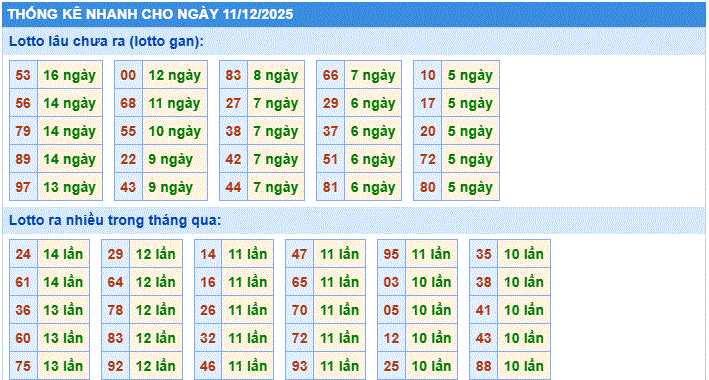The width and height of the screenshot is (709, 380).
Task: Select lotto number 97 cell
Action: pos(23,187)
